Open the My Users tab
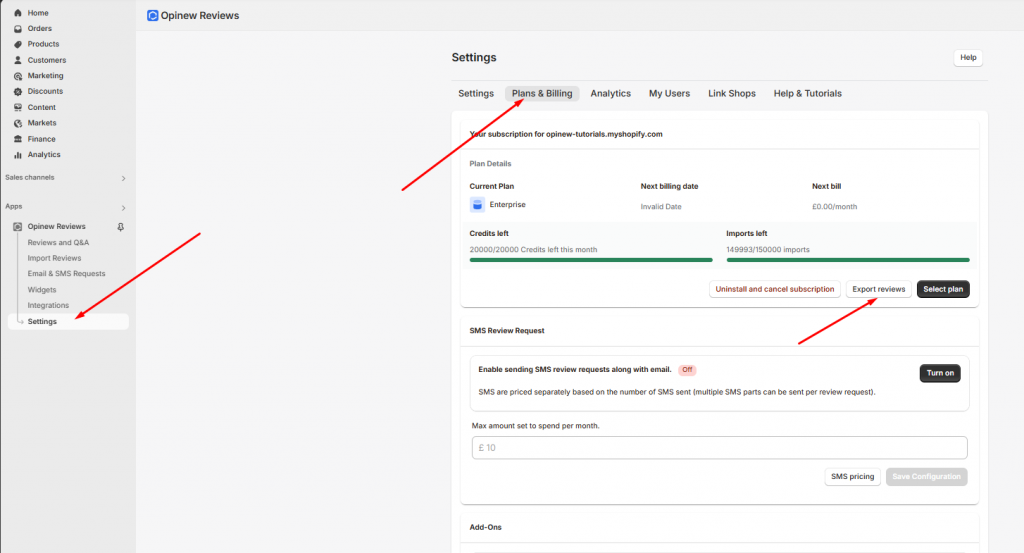1024x553 pixels. (669, 94)
